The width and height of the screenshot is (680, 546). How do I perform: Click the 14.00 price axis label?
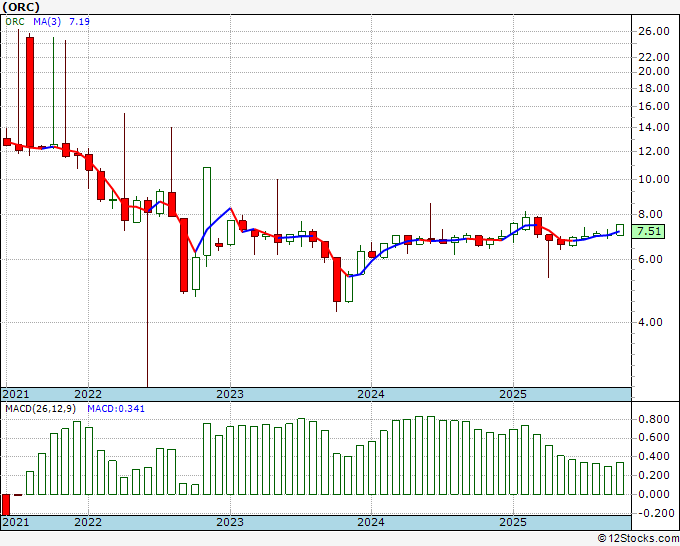click(x=654, y=127)
